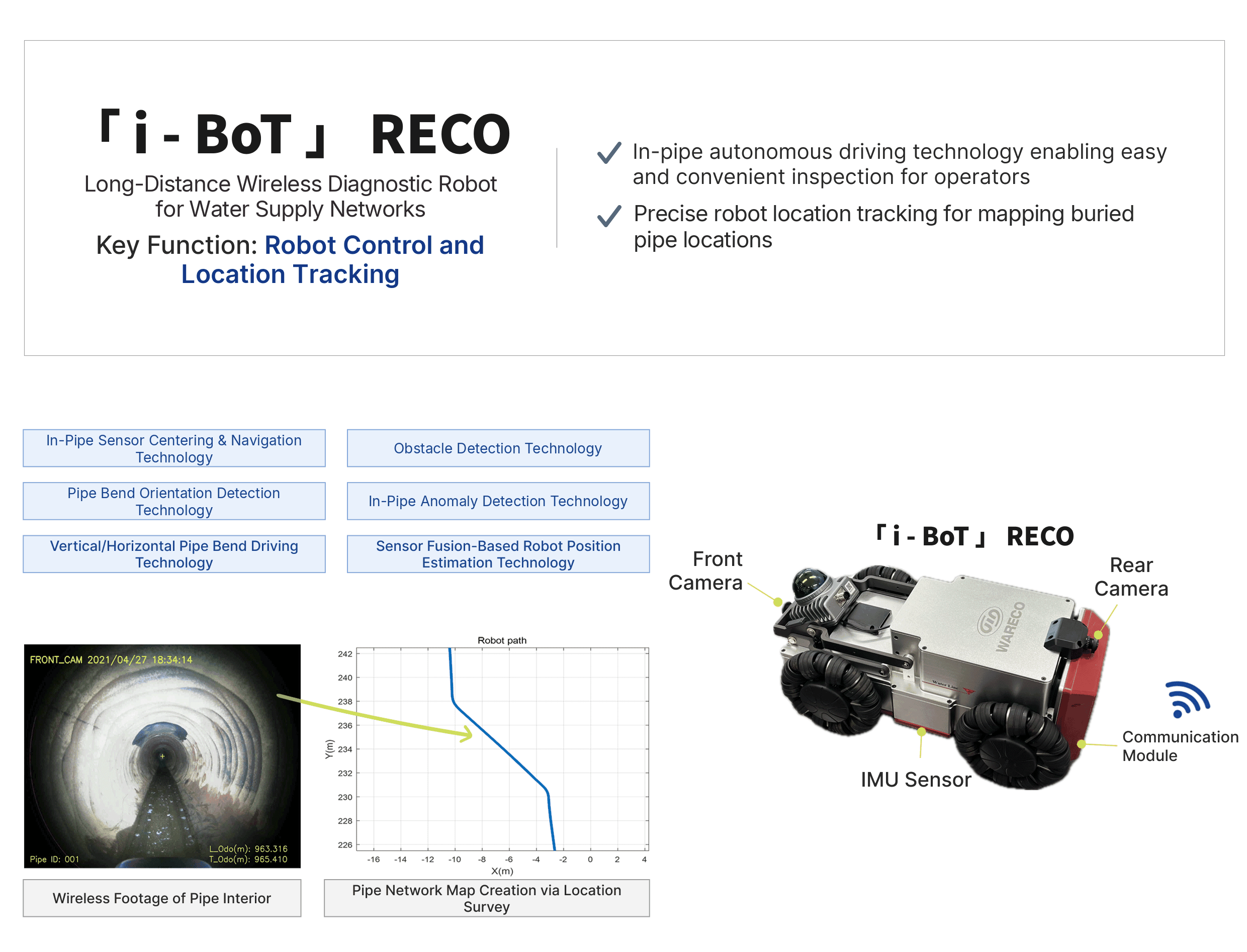Click the X(m) axis label
The height and width of the screenshot is (952, 1247).
pyautogui.click(x=502, y=871)
